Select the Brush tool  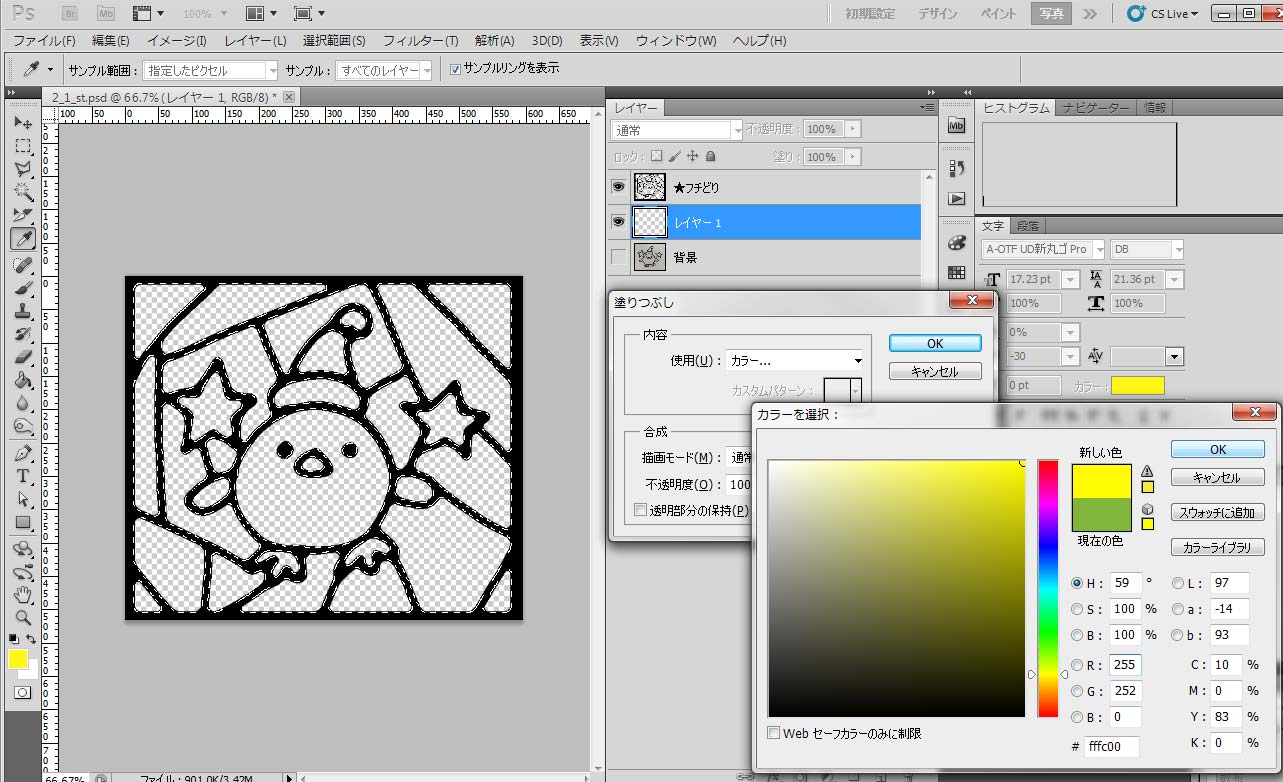coord(22,288)
